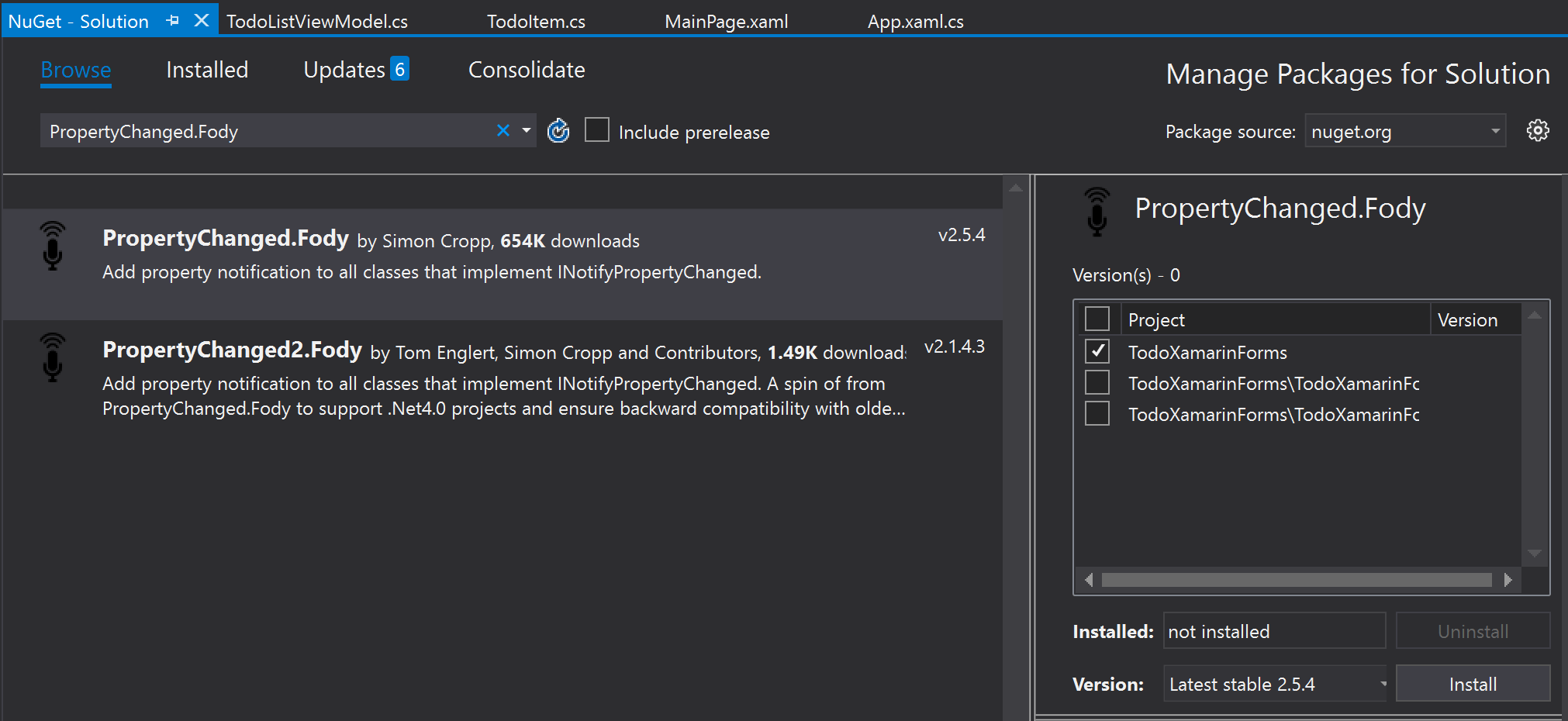Click the Uninstall button
The width and height of the screenshot is (1568, 721).
[1473, 631]
